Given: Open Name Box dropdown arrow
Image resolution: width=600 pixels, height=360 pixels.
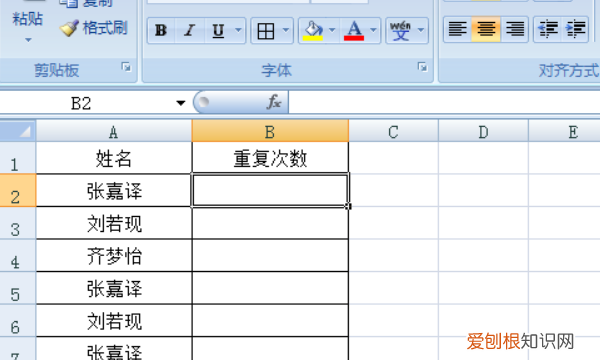Looking at the screenshot, I should point(181,103).
